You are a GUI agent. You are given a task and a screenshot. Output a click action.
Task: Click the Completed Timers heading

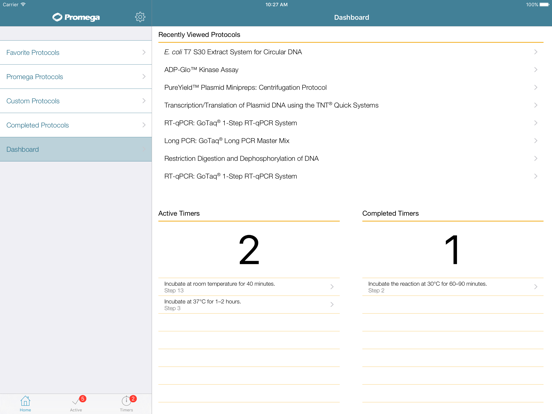pyautogui.click(x=390, y=213)
